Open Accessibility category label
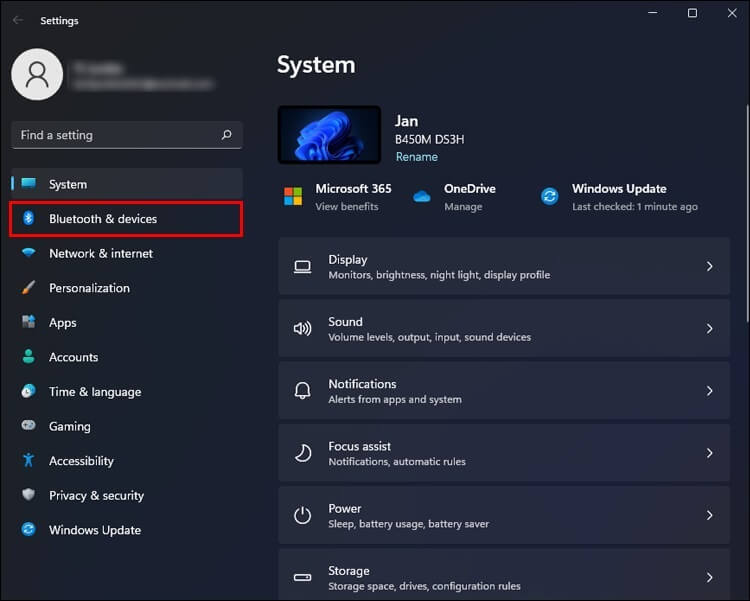 pos(81,461)
